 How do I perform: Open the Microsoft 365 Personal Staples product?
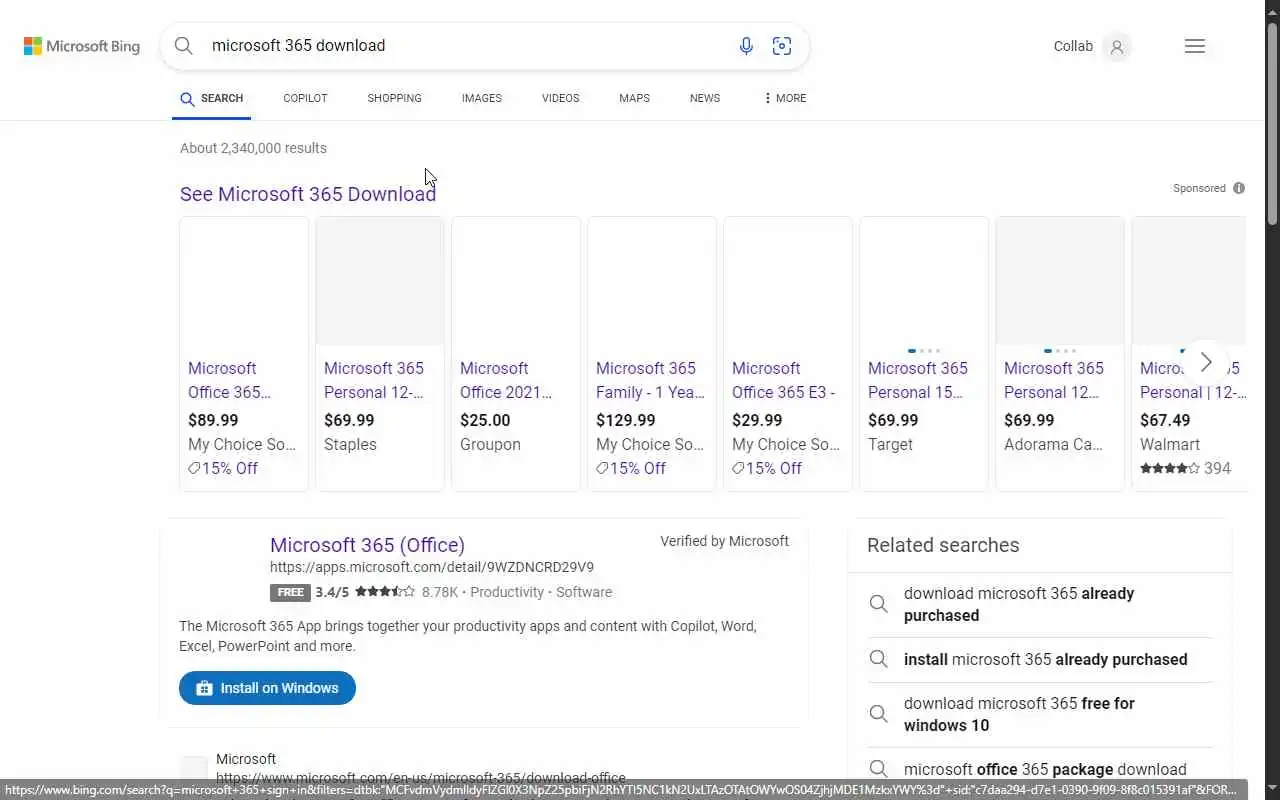[x=379, y=380]
